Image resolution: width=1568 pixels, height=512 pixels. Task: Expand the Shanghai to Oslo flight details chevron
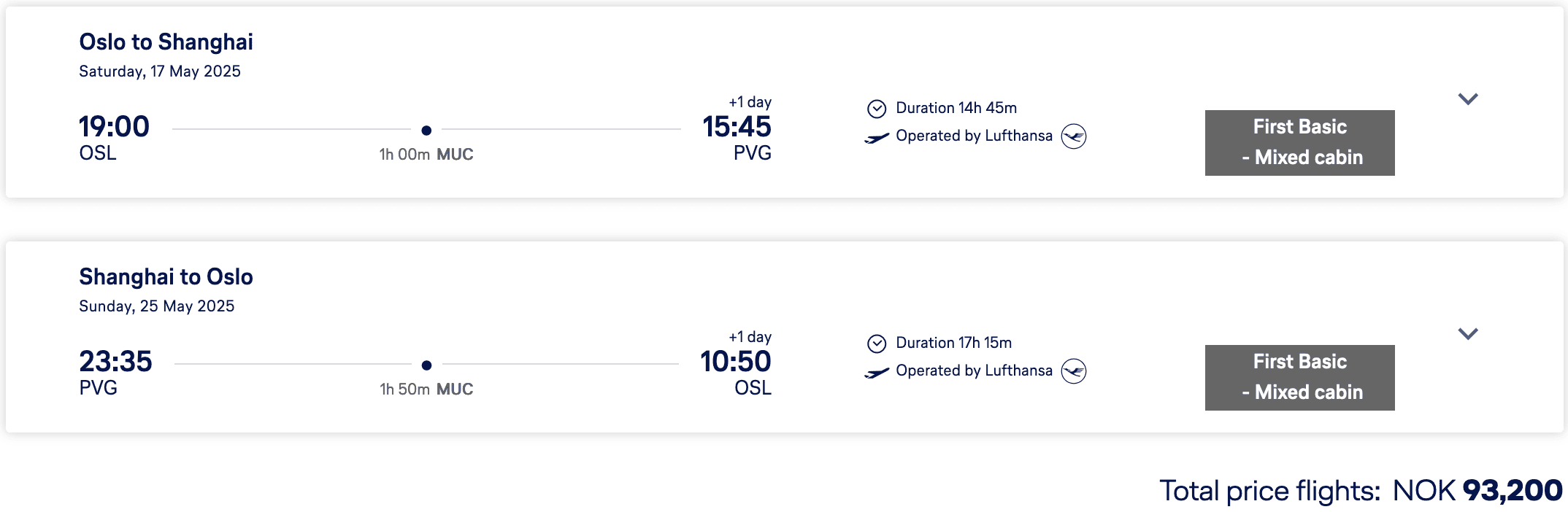[x=1467, y=334]
